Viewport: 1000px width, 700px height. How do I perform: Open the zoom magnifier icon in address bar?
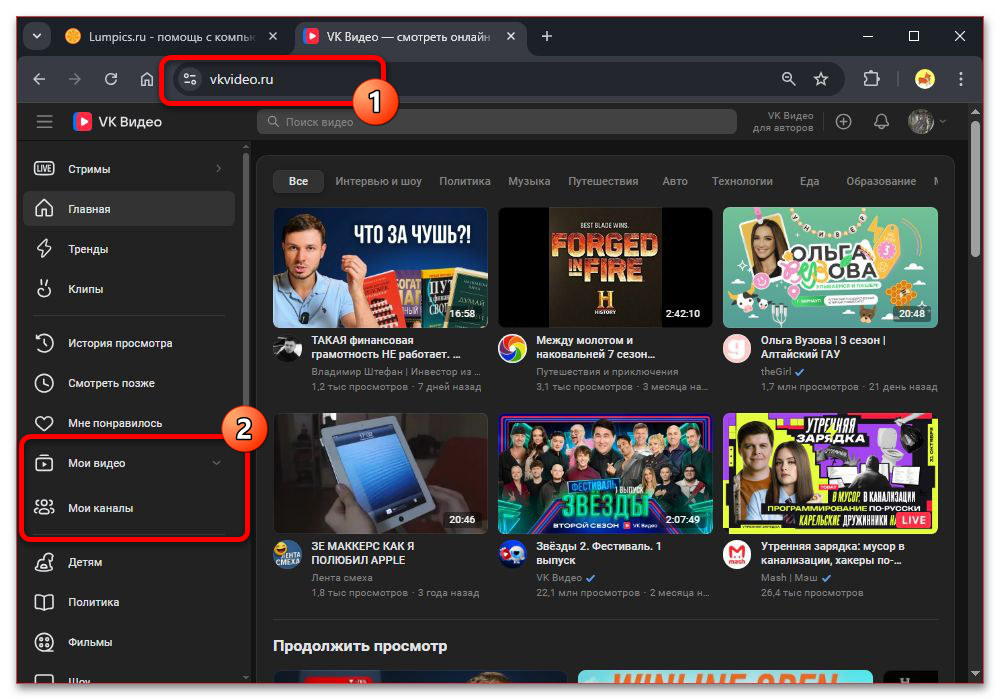788,79
